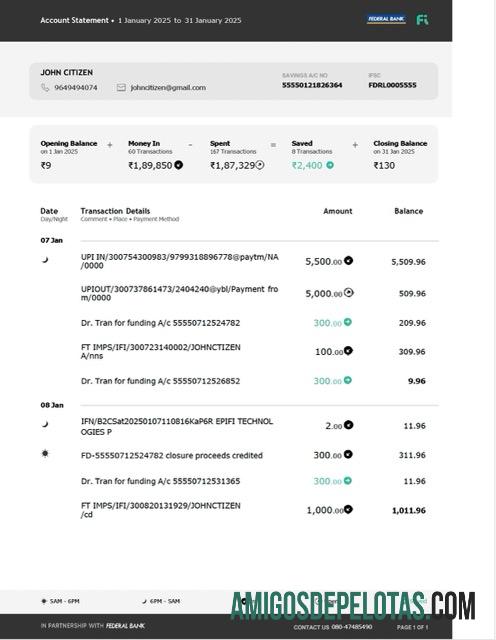Click the green icon beside first 300.00 amount
The height and width of the screenshot is (640, 496).
347,322
